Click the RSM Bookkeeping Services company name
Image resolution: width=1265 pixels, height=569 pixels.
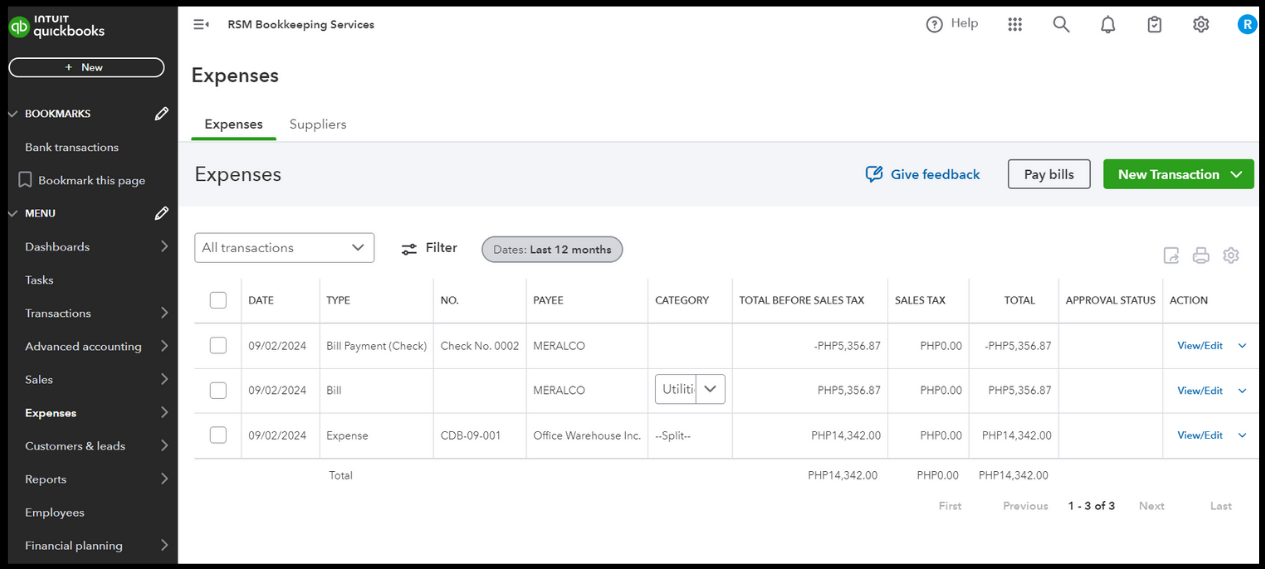click(x=301, y=25)
